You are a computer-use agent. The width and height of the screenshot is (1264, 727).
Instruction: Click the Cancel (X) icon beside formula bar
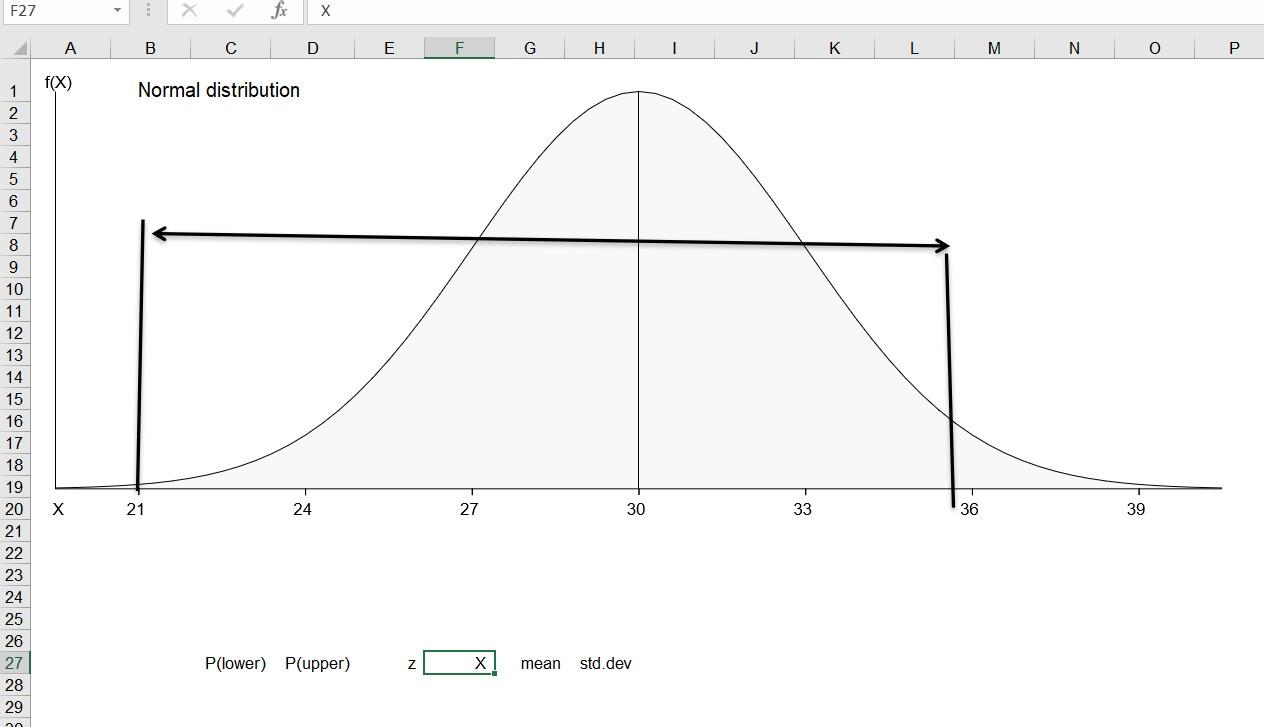[x=189, y=11]
